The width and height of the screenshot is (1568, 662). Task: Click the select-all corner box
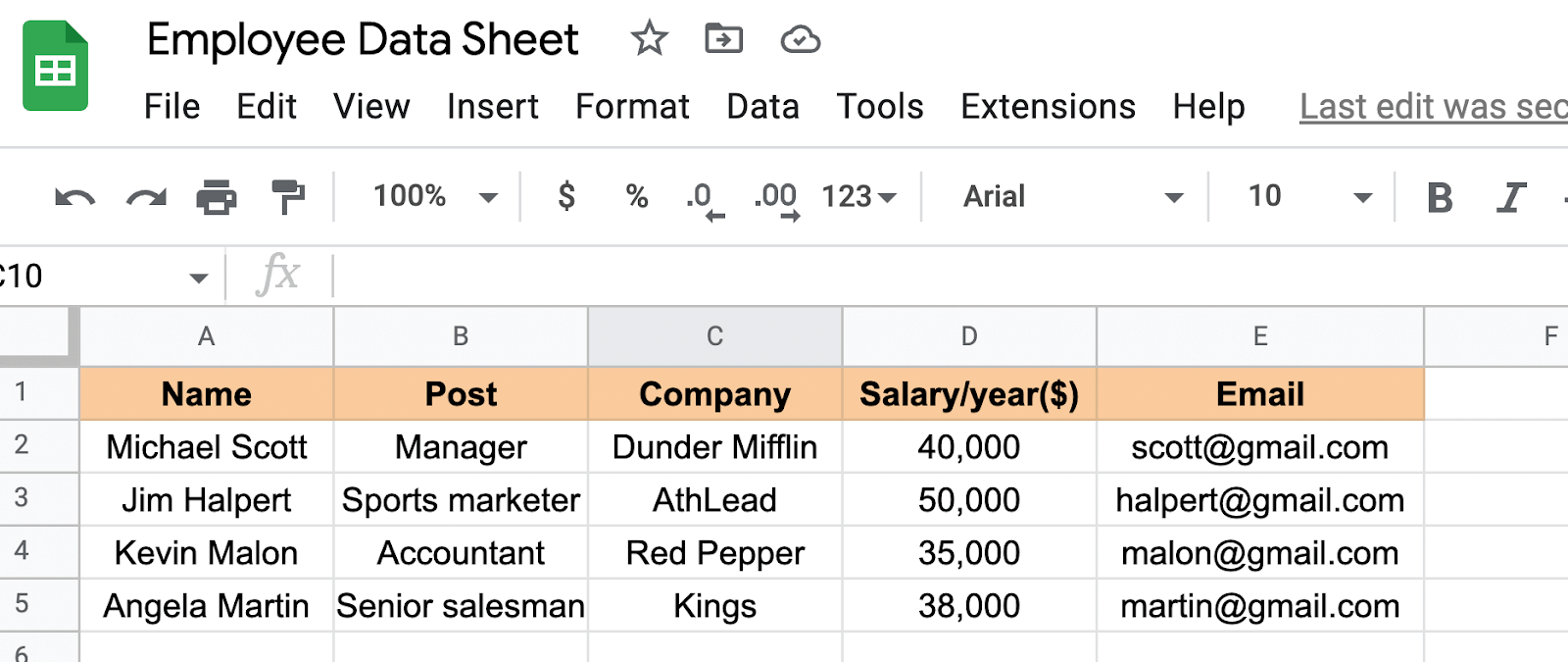[39, 336]
